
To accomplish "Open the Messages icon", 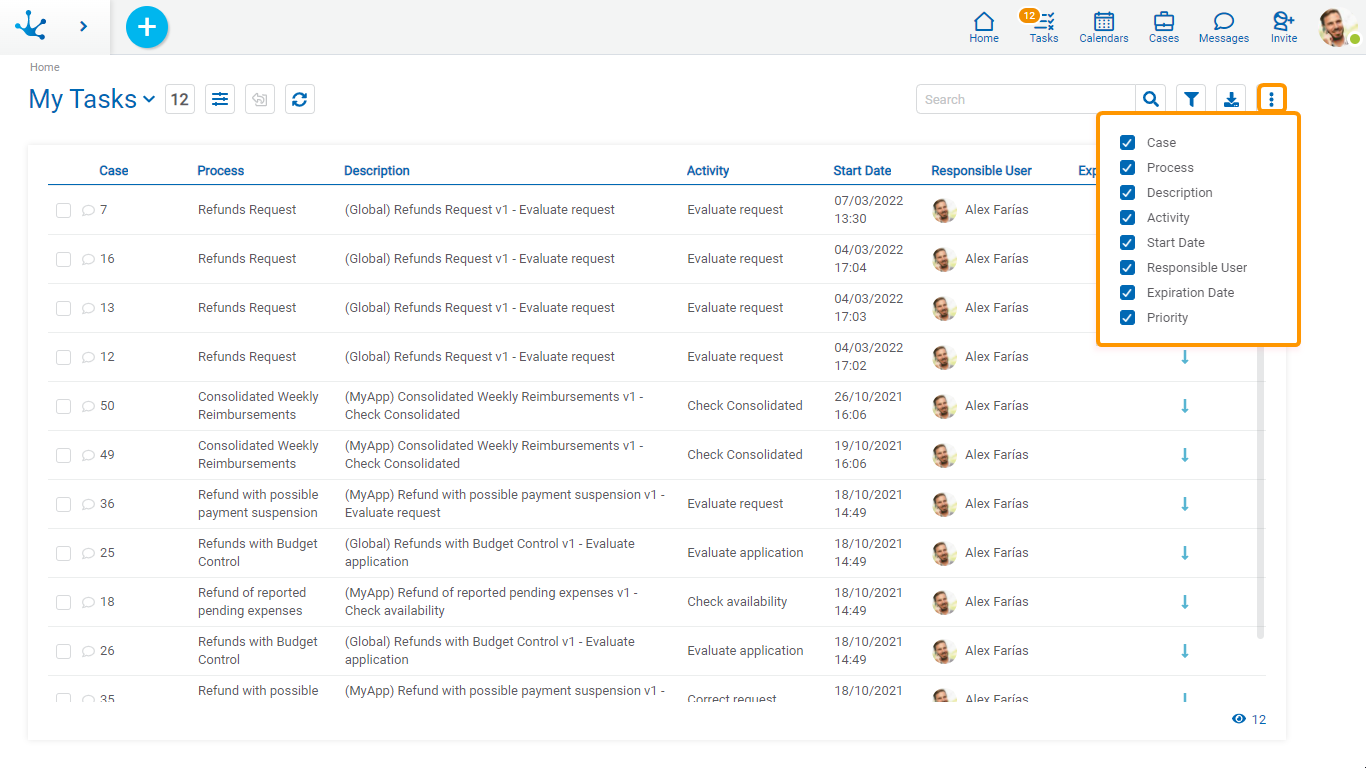I will point(1223,27).
